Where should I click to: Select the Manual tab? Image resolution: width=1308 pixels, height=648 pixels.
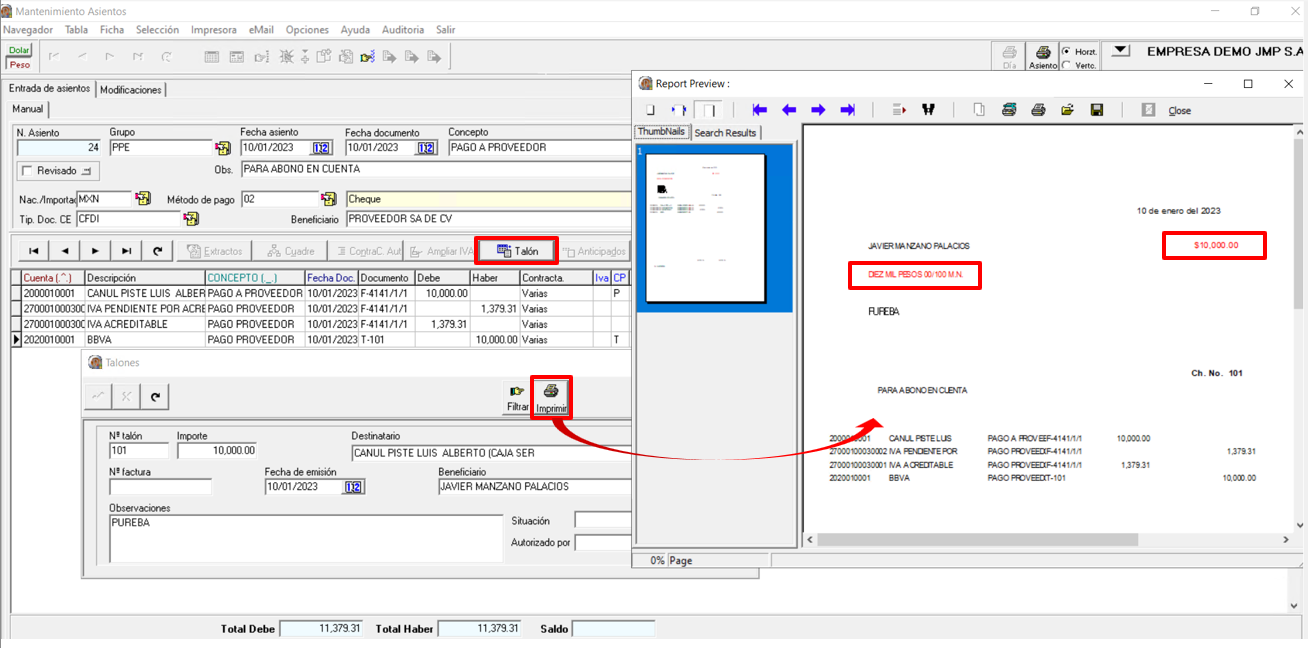click(28, 109)
